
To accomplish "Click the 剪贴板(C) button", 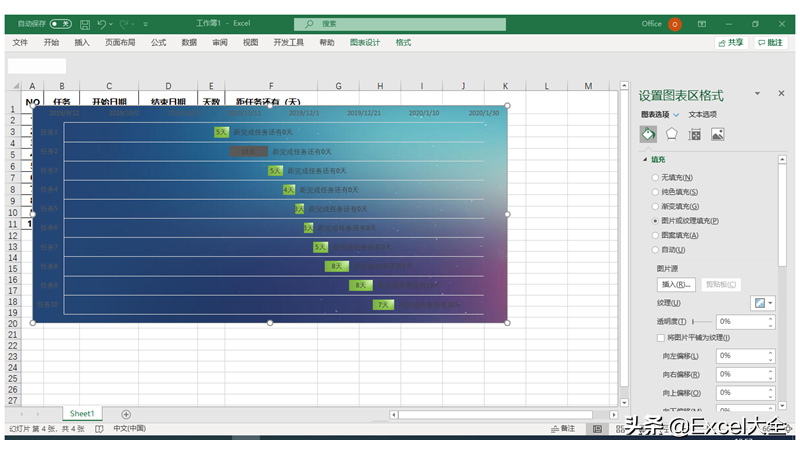I will coord(721,285).
